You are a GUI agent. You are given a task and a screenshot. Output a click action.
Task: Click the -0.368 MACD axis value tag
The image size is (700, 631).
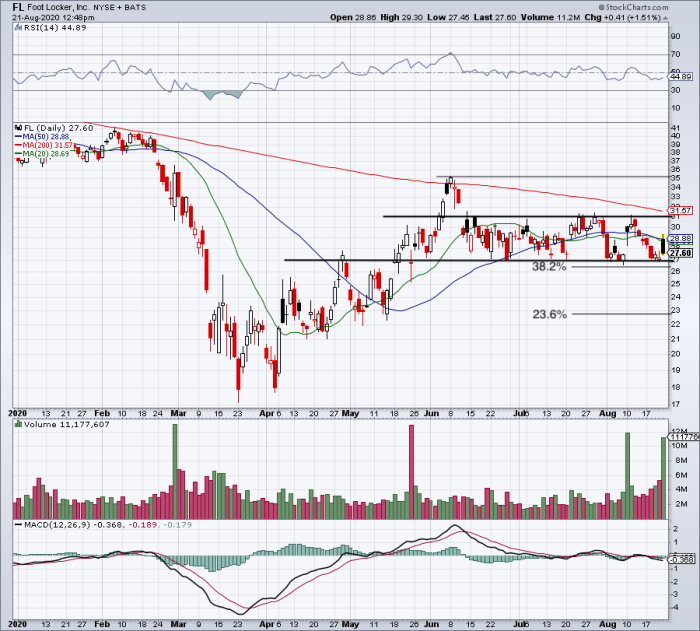tap(682, 560)
